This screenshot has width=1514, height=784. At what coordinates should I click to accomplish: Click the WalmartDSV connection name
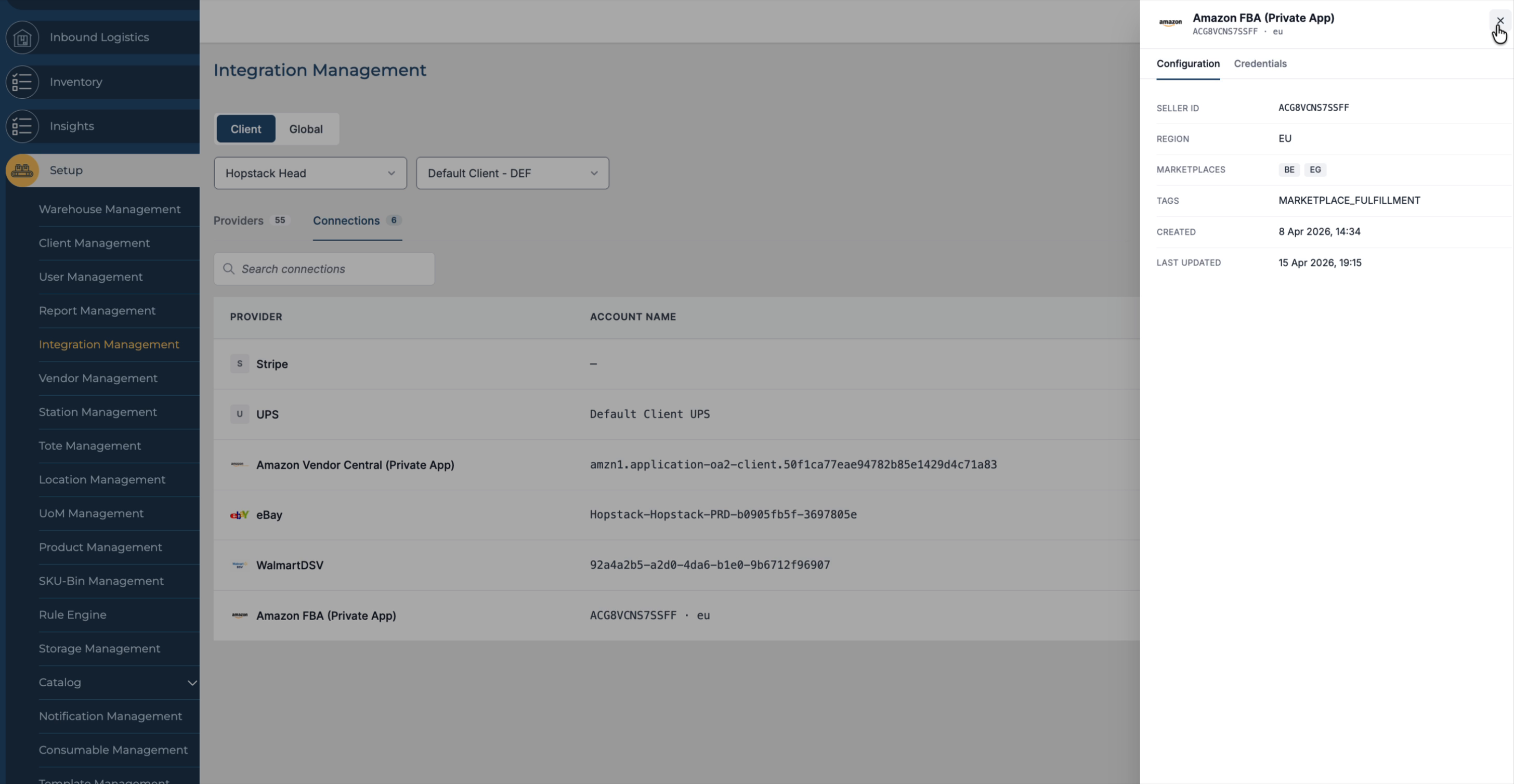pos(290,565)
